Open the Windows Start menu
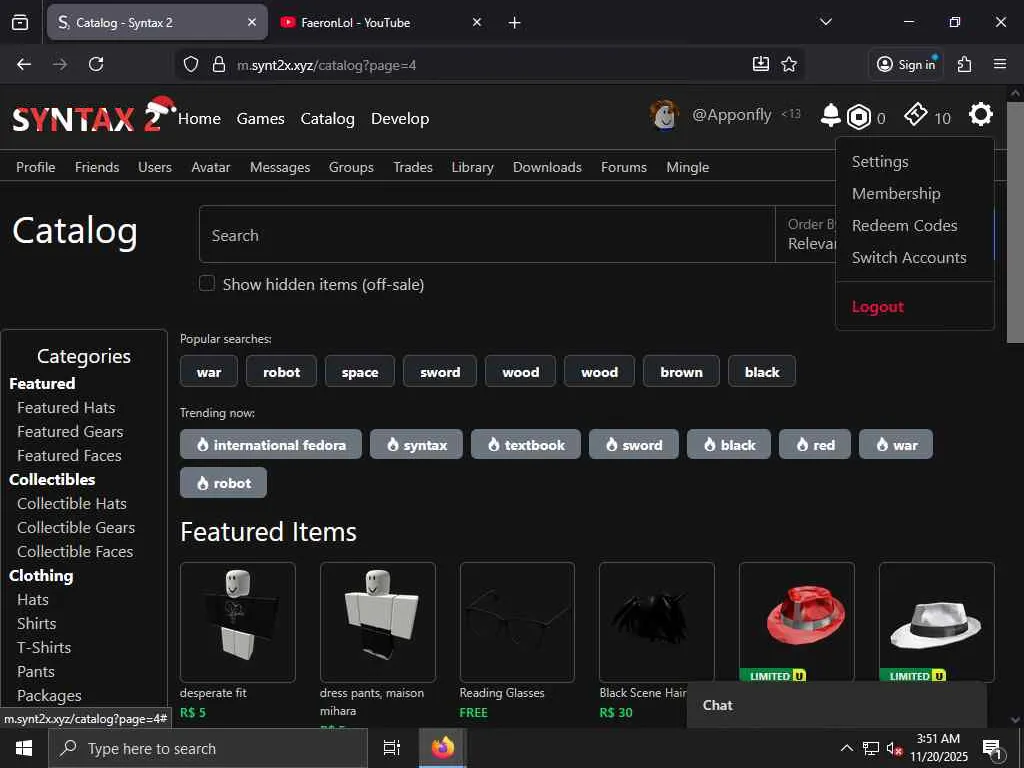Image resolution: width=1024 pixels, height=768 pixels. click(24, 748)
